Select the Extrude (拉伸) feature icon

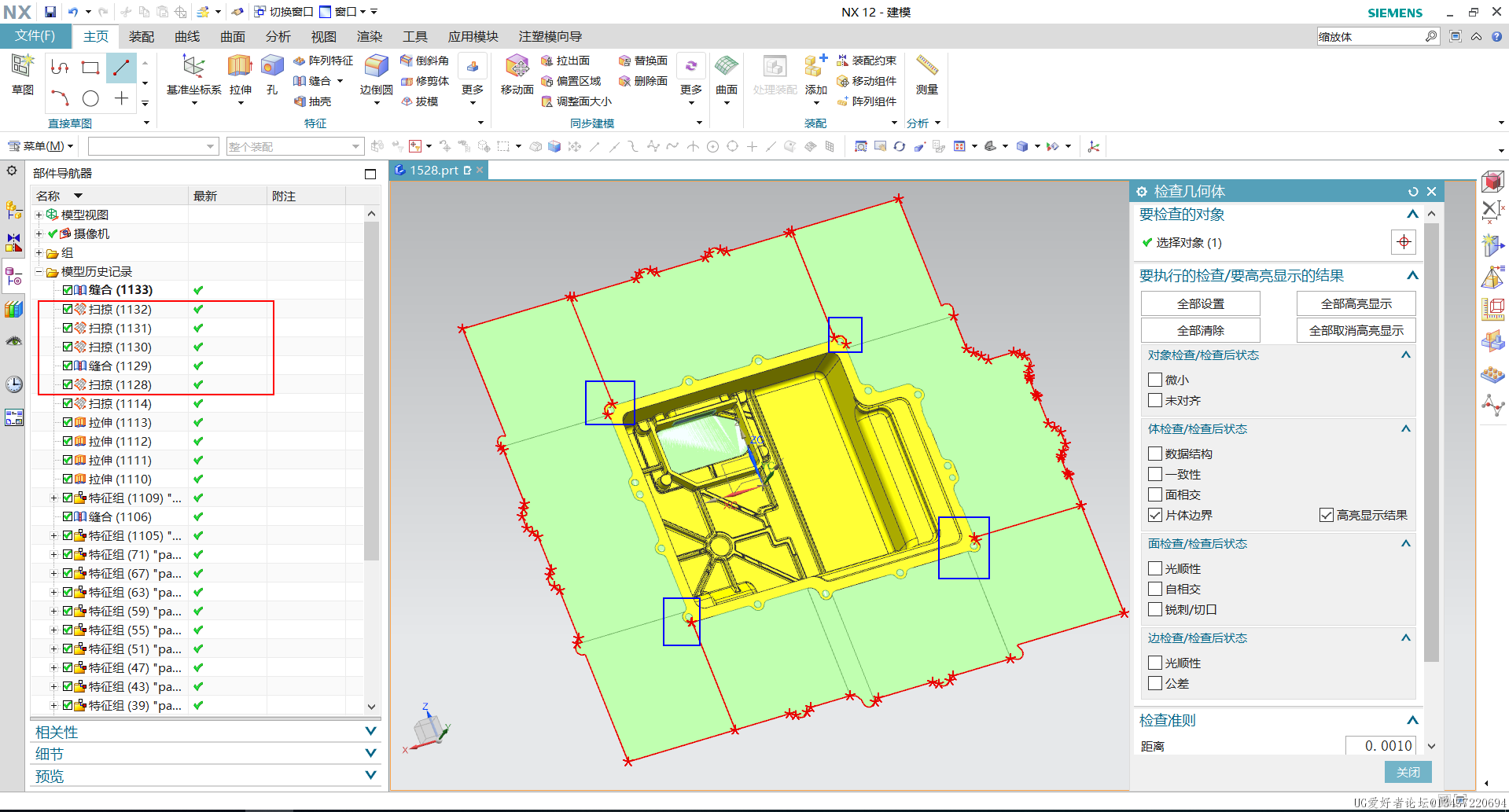[x=240, y=67]
